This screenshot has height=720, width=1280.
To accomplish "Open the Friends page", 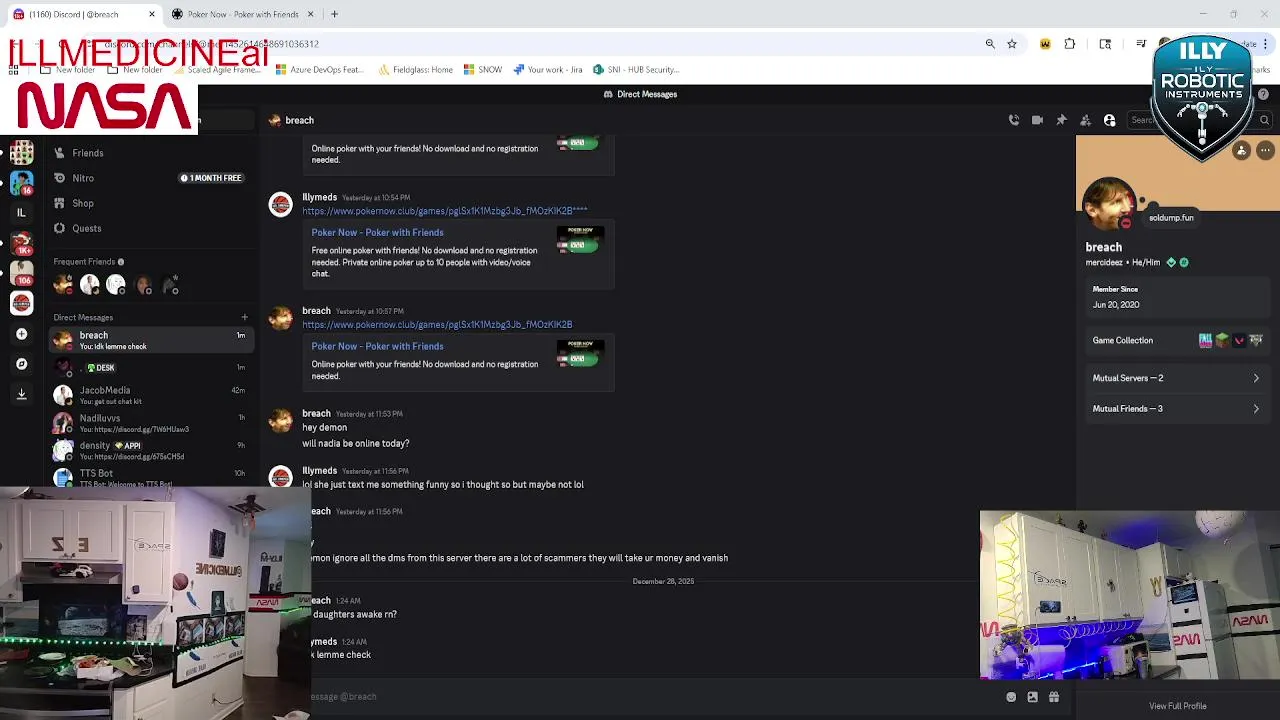I will coord(150,153).
